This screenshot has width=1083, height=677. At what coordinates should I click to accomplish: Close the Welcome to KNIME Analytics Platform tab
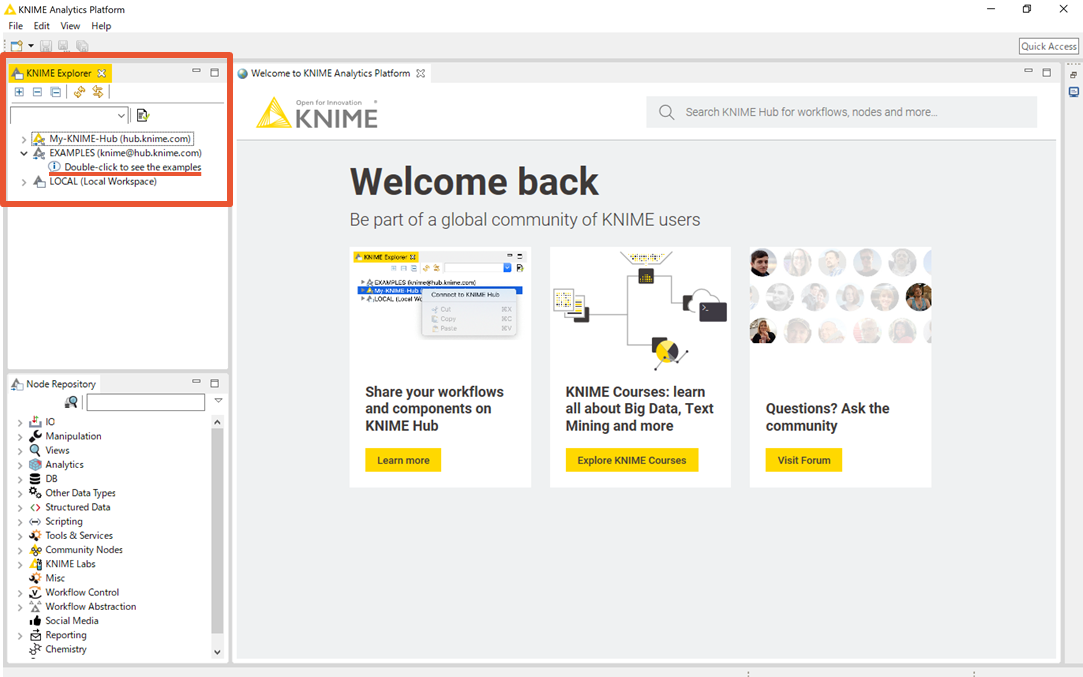(421, 73)
